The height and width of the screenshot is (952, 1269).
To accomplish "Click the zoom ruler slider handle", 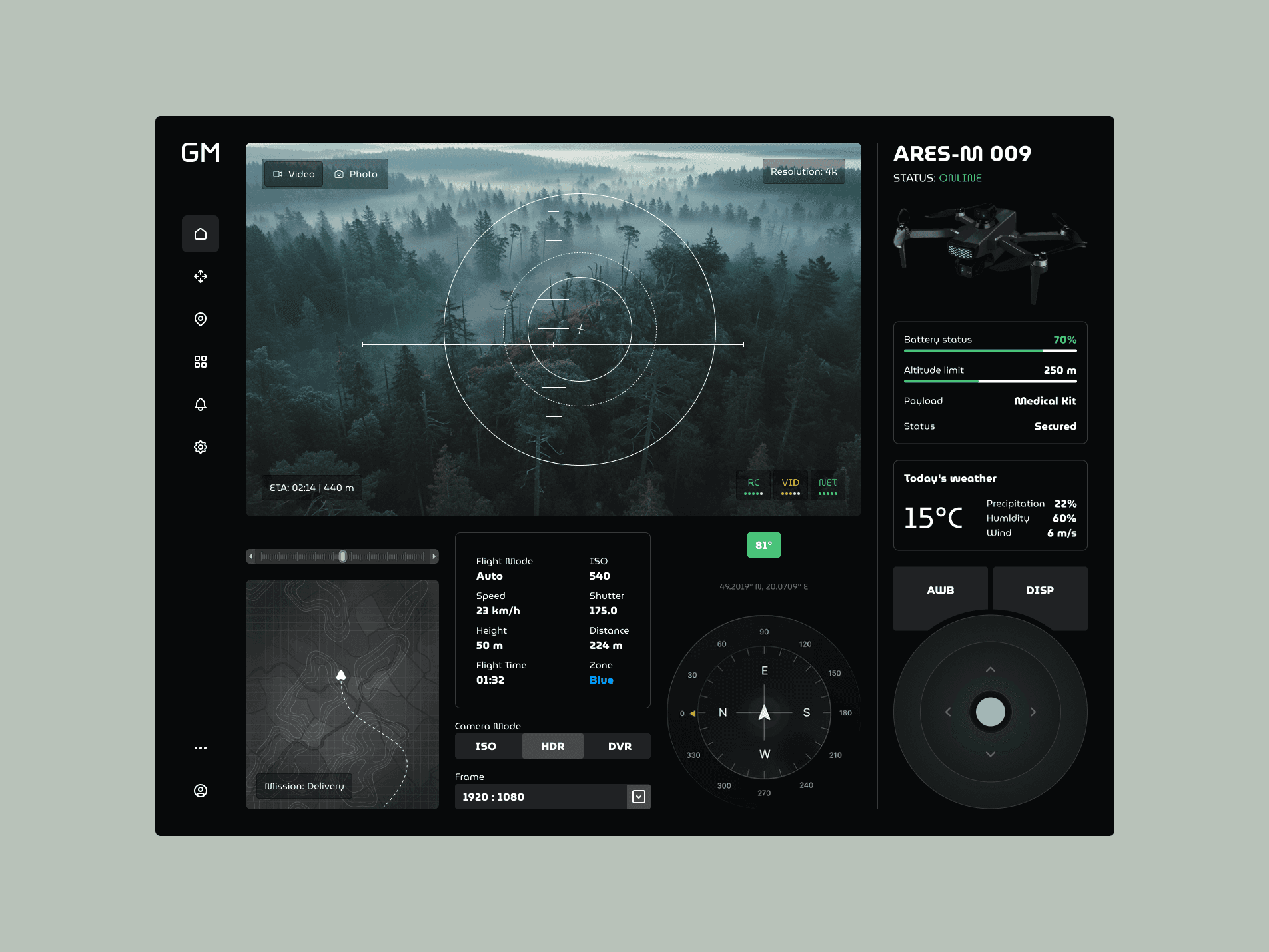I will tap(343, 556).
